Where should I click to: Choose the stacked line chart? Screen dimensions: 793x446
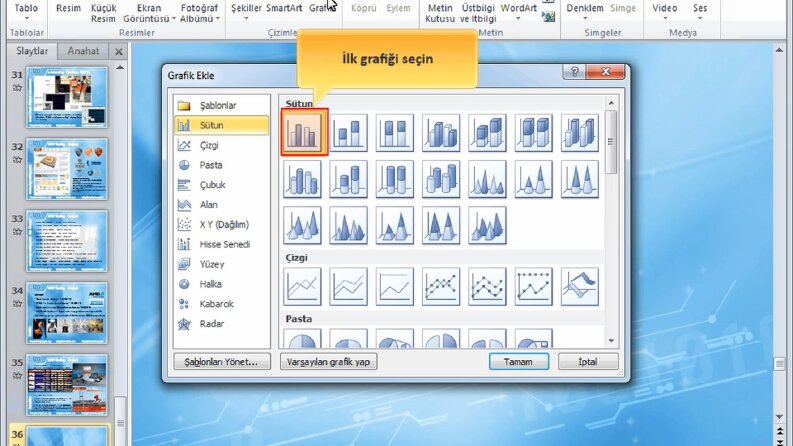tap(348, 287)
